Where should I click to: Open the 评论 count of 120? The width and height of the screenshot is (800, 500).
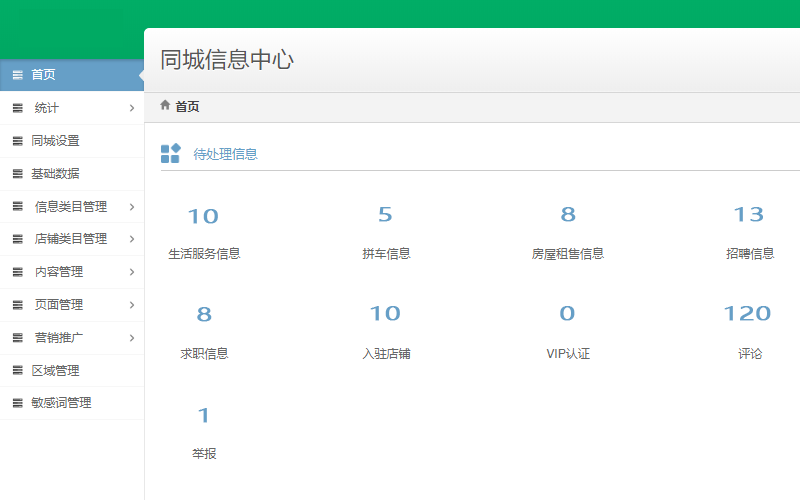click(748, 314)
